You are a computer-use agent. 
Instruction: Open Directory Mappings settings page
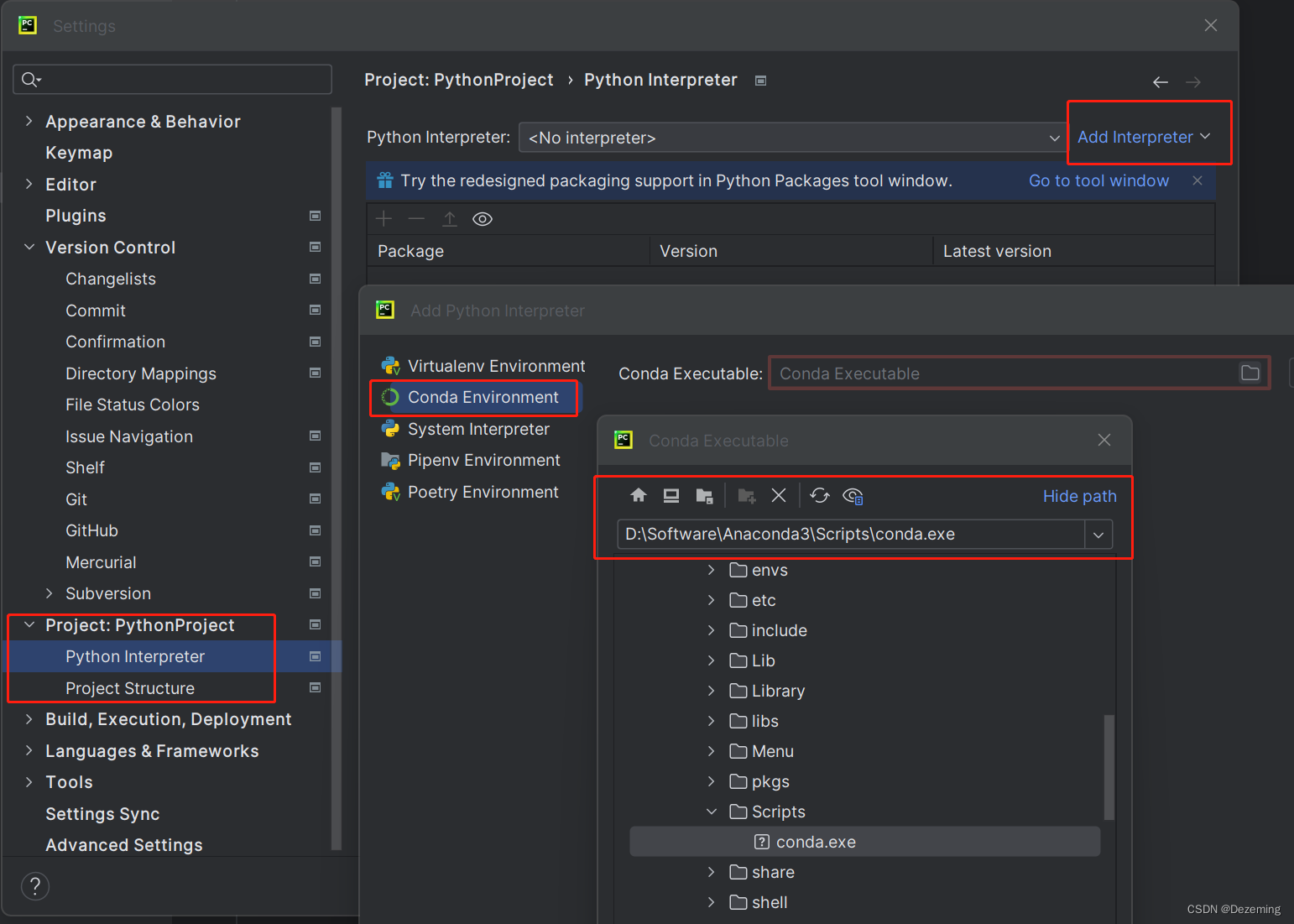pyautogui.click(x=141, y=373)
